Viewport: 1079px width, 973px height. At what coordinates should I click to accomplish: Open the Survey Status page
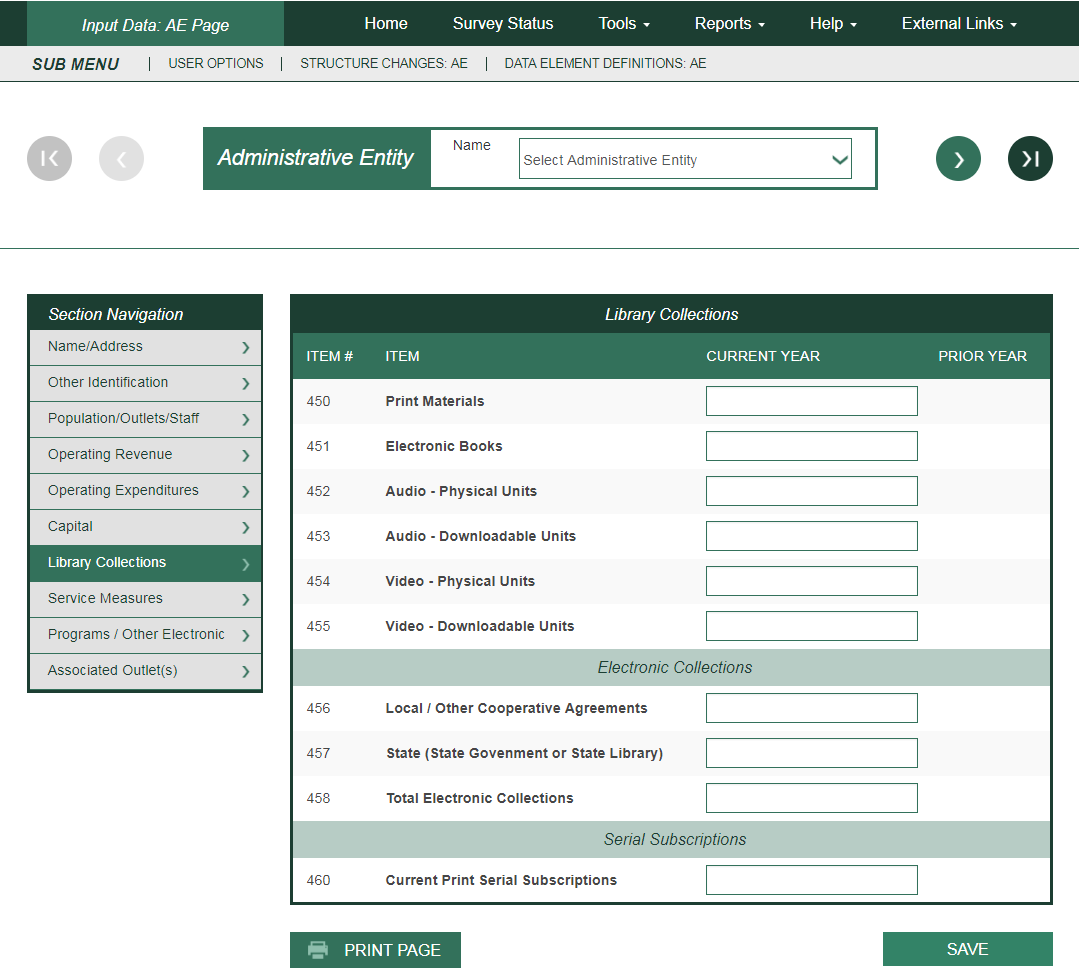tap(503, 24)
